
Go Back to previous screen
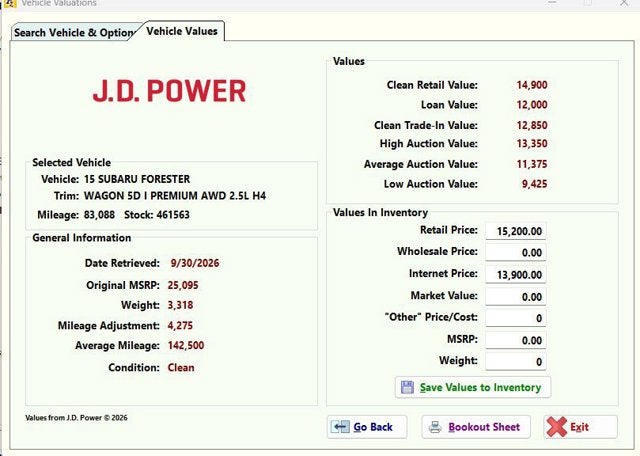click(367, 427)
